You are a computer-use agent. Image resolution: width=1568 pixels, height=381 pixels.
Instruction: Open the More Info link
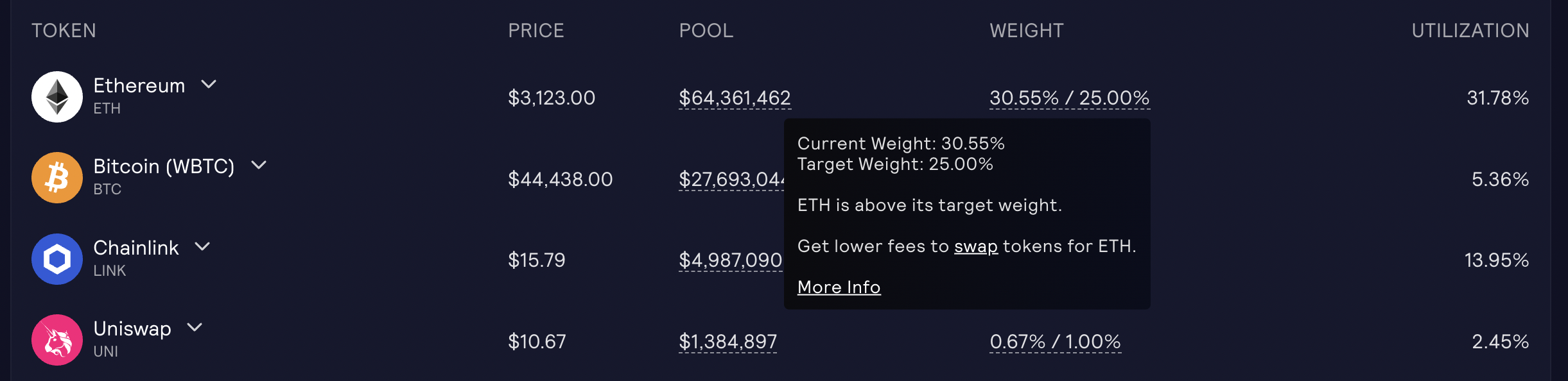[x=839, y=287]
